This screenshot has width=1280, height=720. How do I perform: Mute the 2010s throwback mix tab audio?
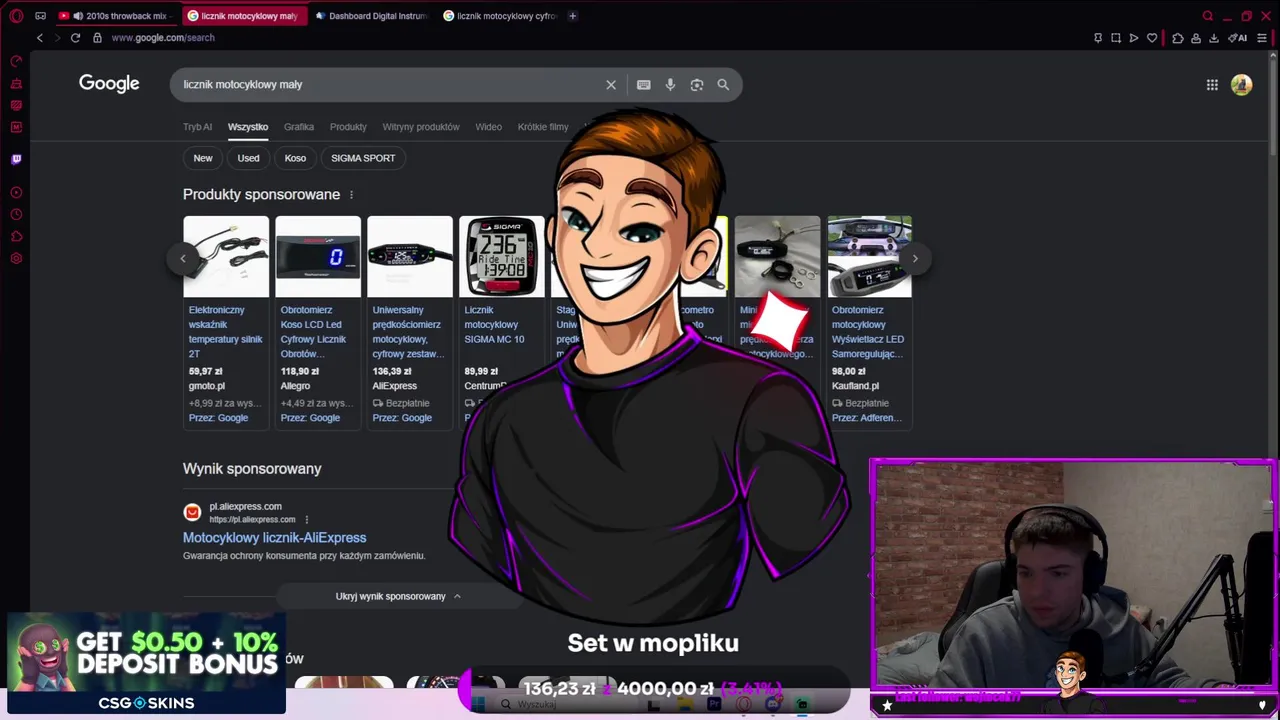click(x=78, y=16)
